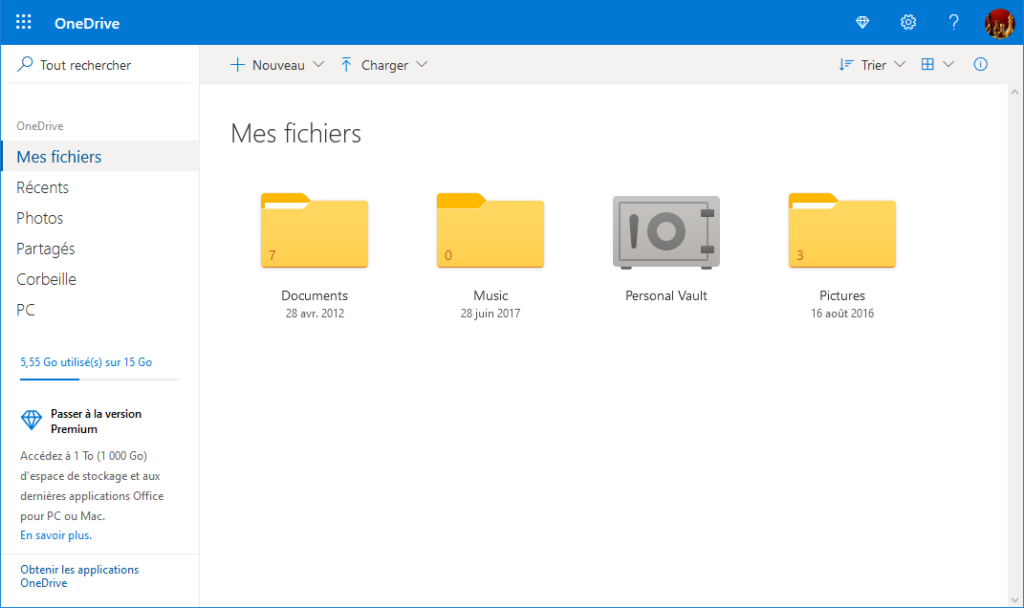Click the Trier button label
Screen dimensions: 1024x608
(874, 65)
